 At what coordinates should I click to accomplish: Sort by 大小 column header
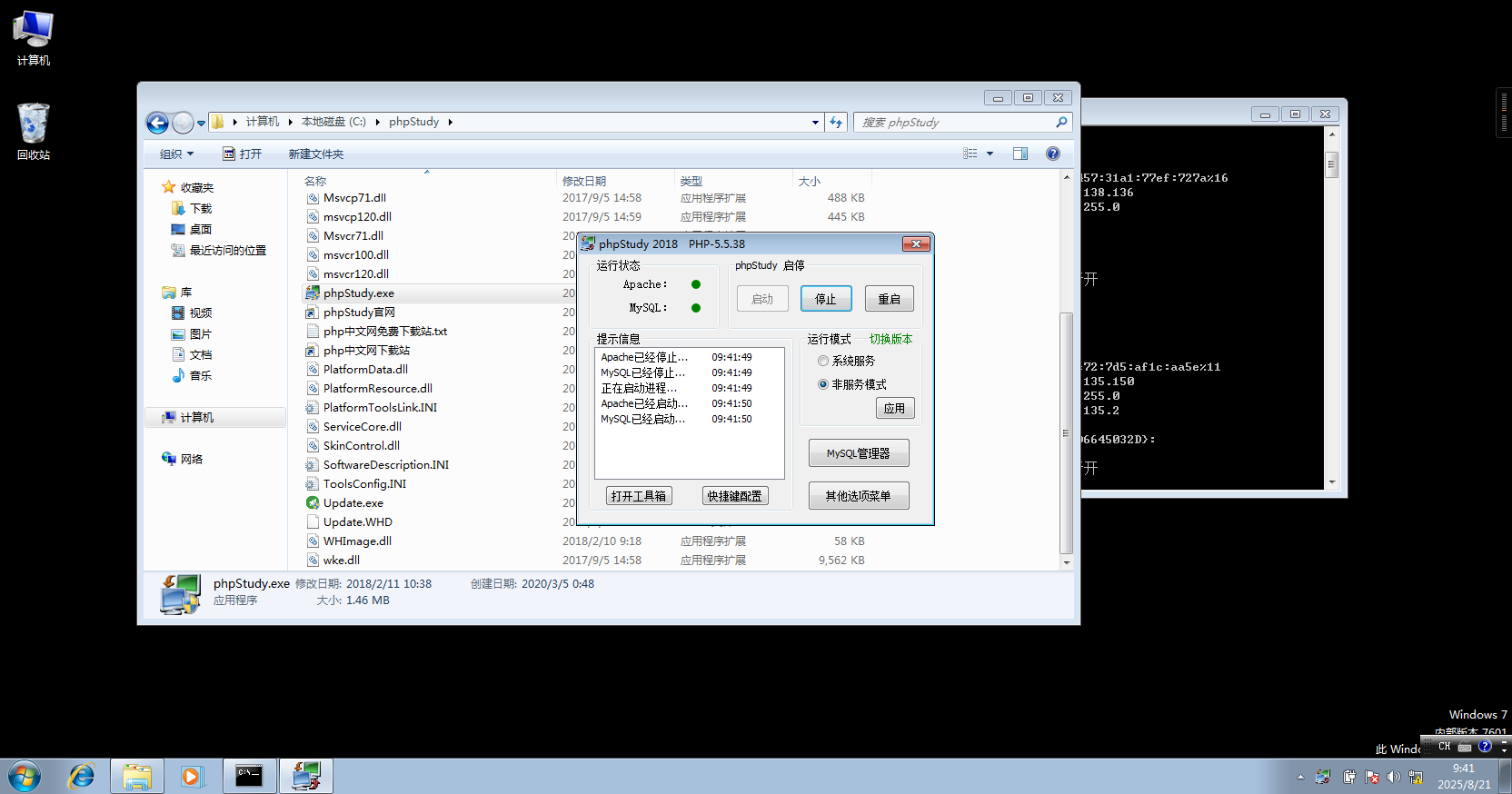[831, 181]
